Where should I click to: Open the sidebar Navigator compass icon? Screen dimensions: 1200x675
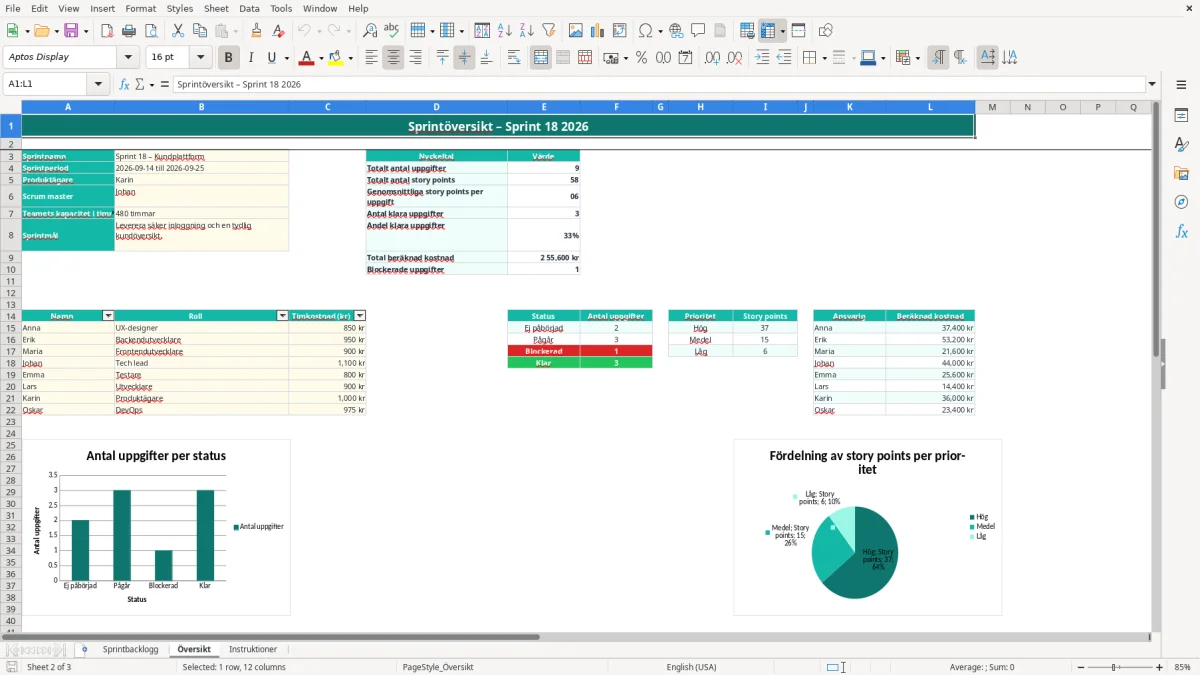pos(1181,202)
